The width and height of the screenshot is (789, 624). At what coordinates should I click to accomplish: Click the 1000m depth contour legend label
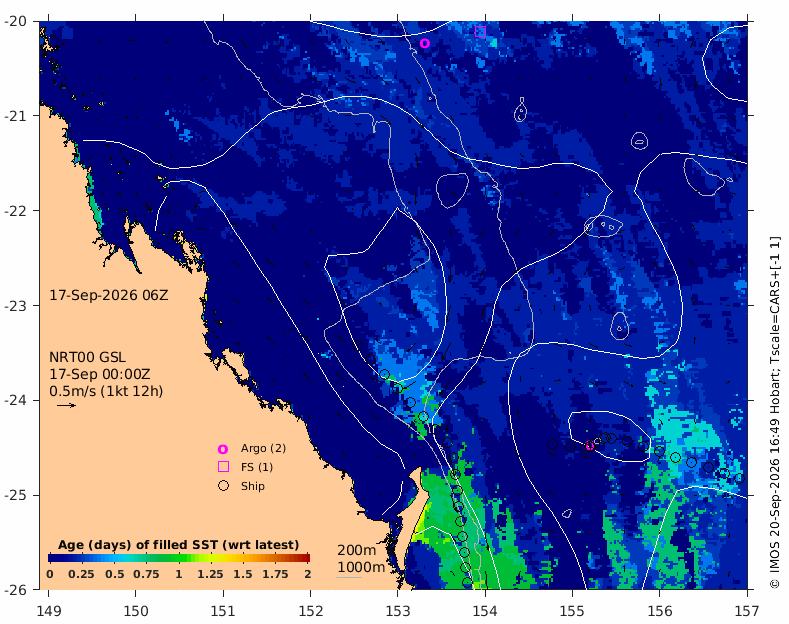[361, 567]
